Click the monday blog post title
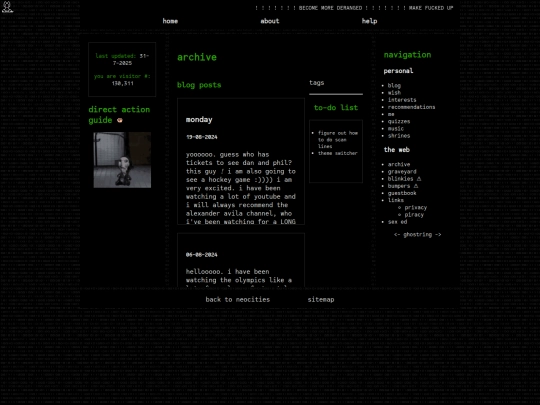Image resolution: width=540 pixels, height=405 pixels. [199, 120]
